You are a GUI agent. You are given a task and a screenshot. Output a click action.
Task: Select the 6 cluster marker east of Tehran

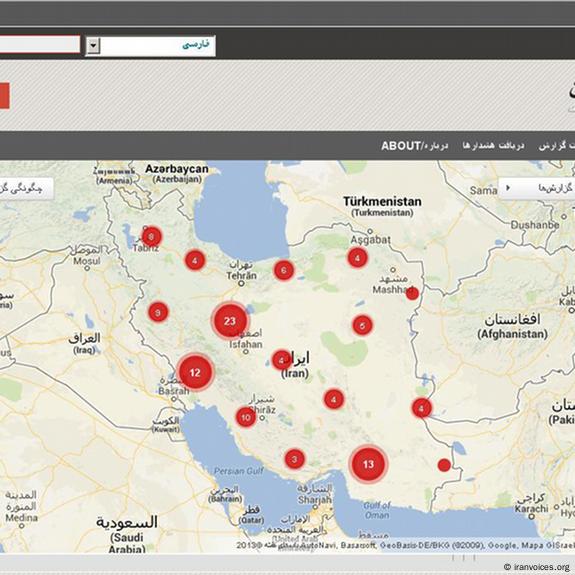pos(284,270)
